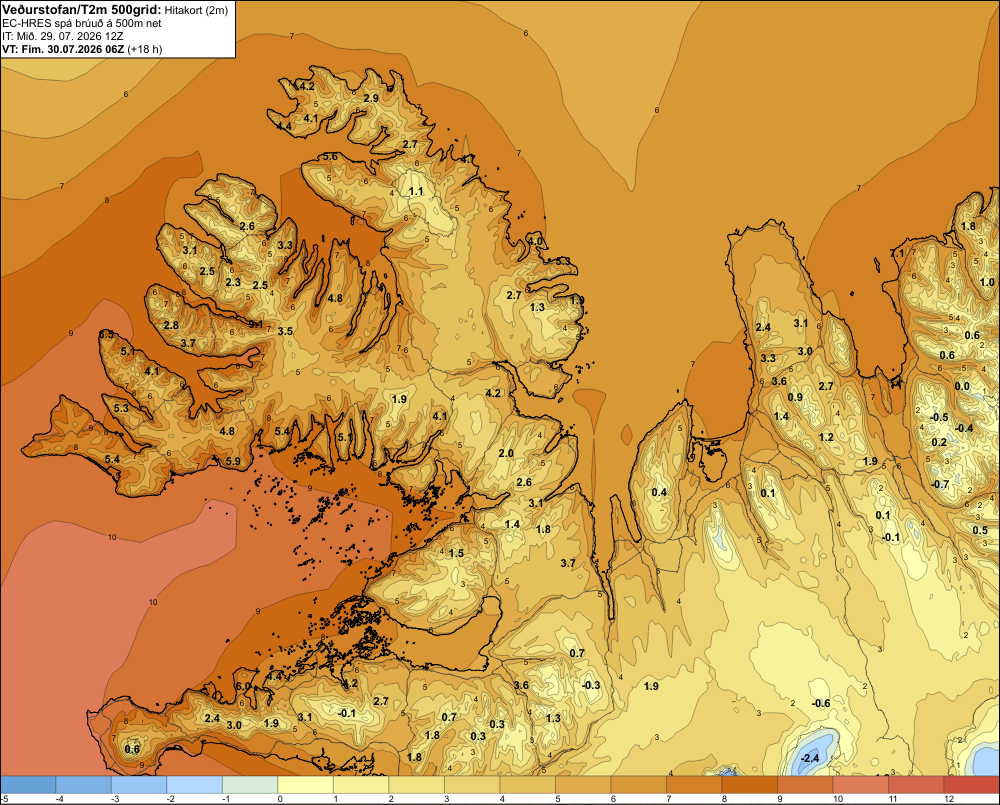Screen dimensions: 1000x805
Task: Click the title 'Veðurstofan/T2m 500grid: Hitakort (2m)'
Action: point(115,10)
